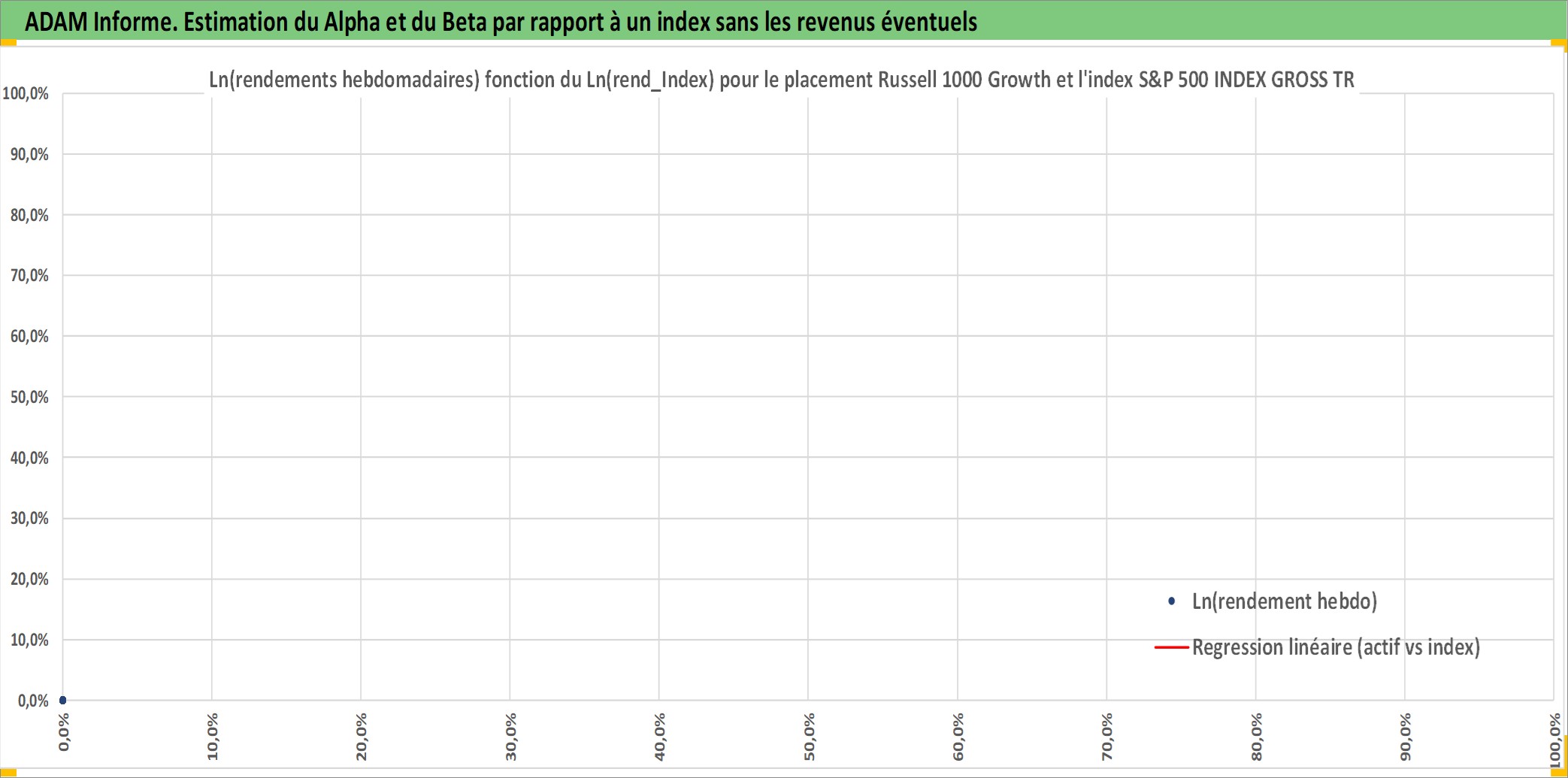Click the horizontal axis label "0,0%"
Viewport: 1568px width, 778px height.
64,732
